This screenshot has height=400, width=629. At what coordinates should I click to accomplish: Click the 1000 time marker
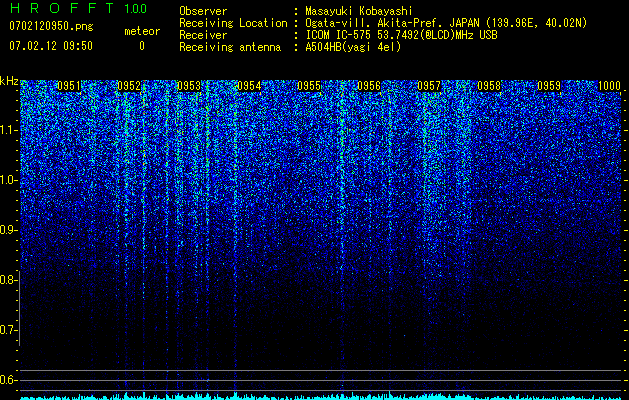coord(609,86)
